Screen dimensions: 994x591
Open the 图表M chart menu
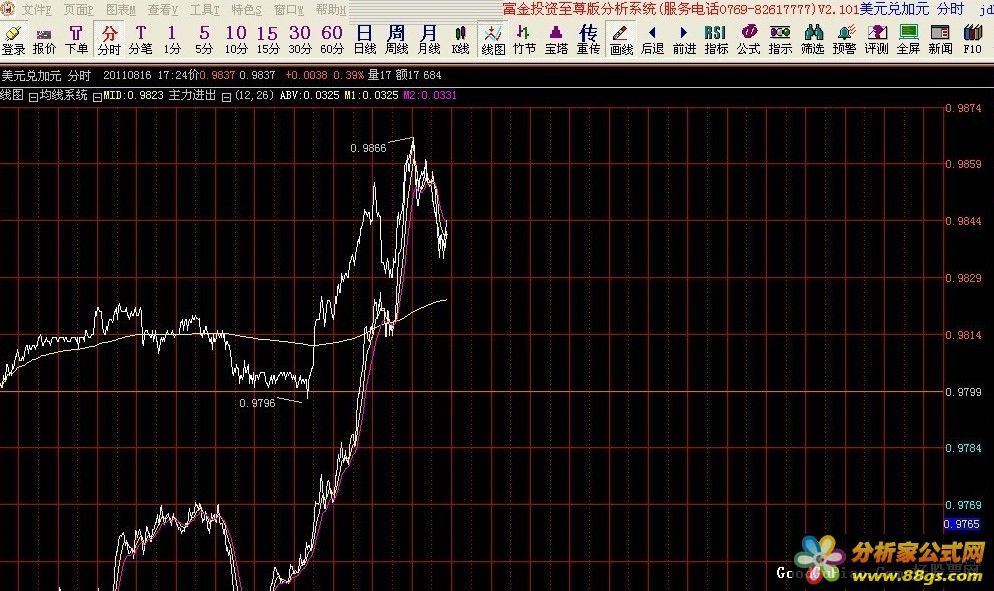click(x=121, y=10)
